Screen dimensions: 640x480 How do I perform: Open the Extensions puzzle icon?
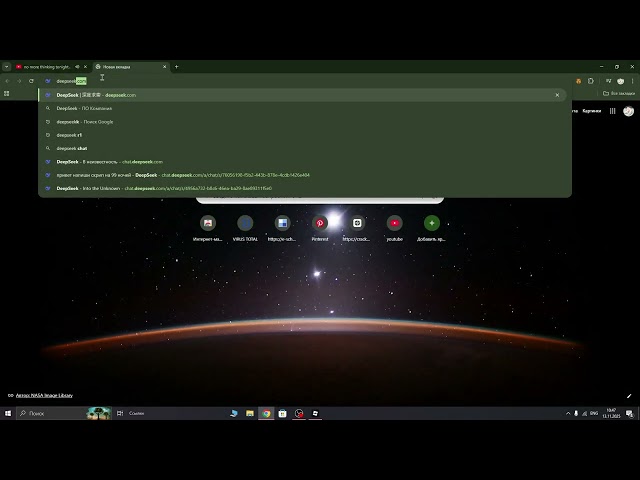591,81
